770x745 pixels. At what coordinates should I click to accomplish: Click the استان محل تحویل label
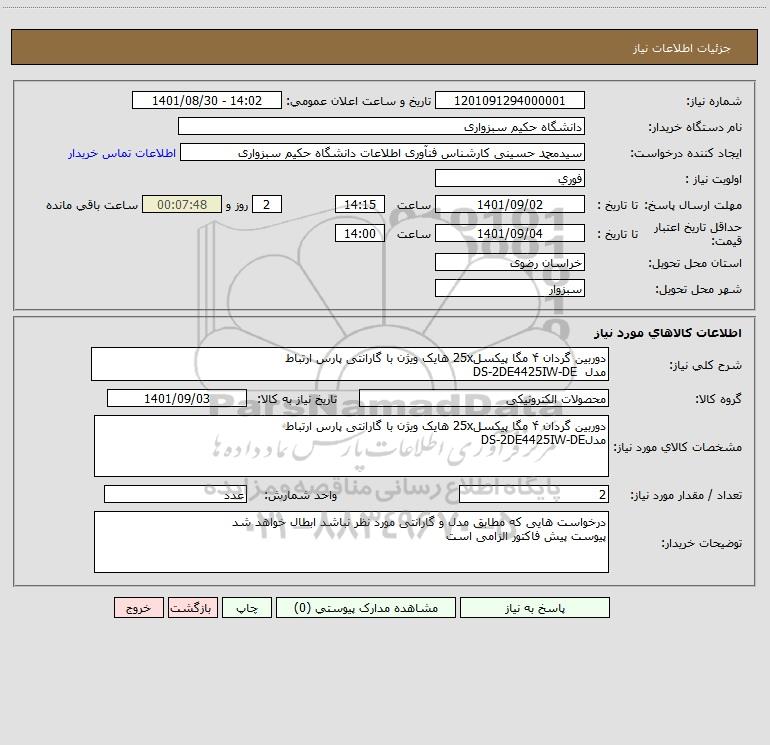click(x=695, y=263)
